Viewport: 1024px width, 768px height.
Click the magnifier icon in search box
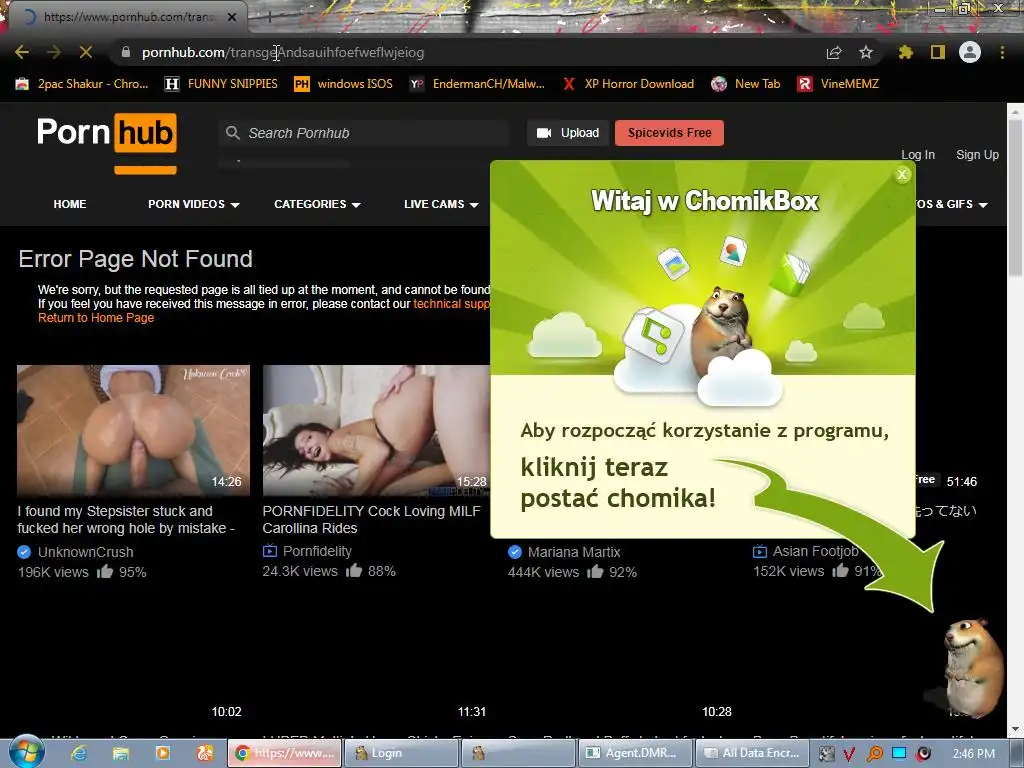click(232, 133)
